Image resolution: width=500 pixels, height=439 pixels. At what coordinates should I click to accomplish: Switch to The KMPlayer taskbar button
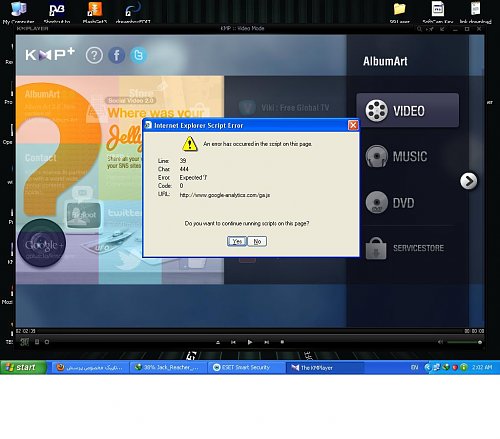(x=325, y=368)
